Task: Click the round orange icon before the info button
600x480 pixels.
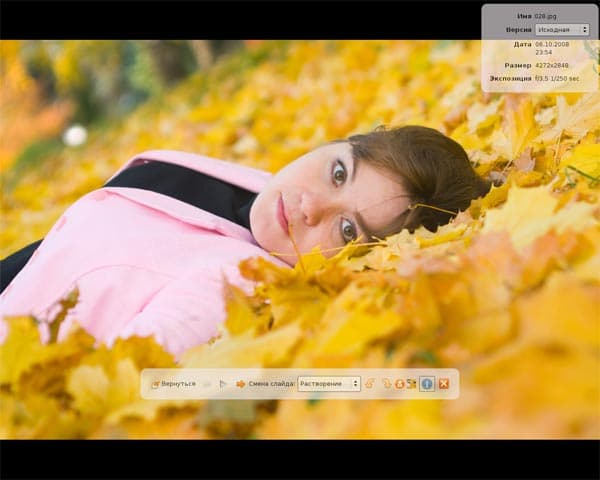Action: tap(399, 384)
